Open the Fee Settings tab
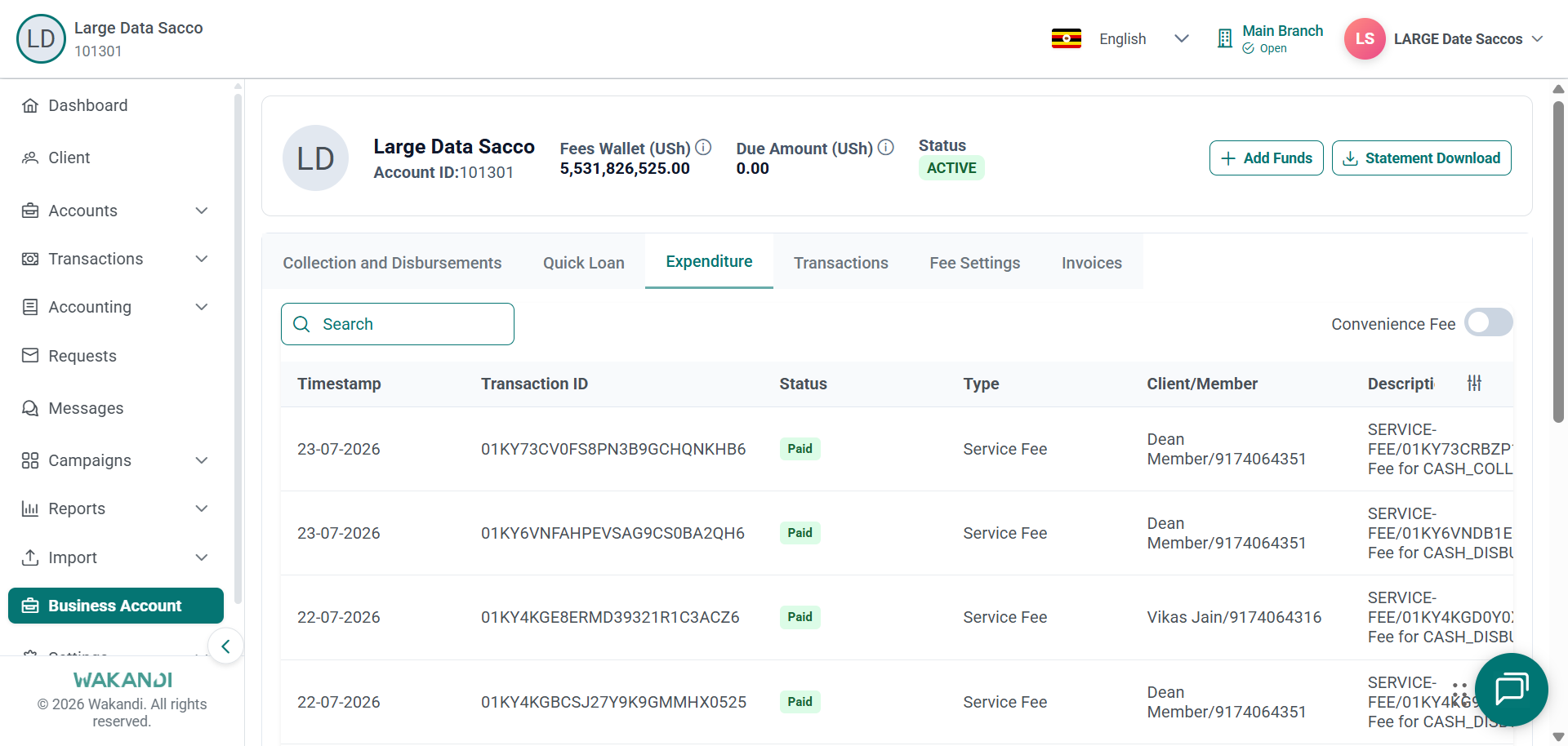This screenshot has height=746, width=1568. point(975,263)
